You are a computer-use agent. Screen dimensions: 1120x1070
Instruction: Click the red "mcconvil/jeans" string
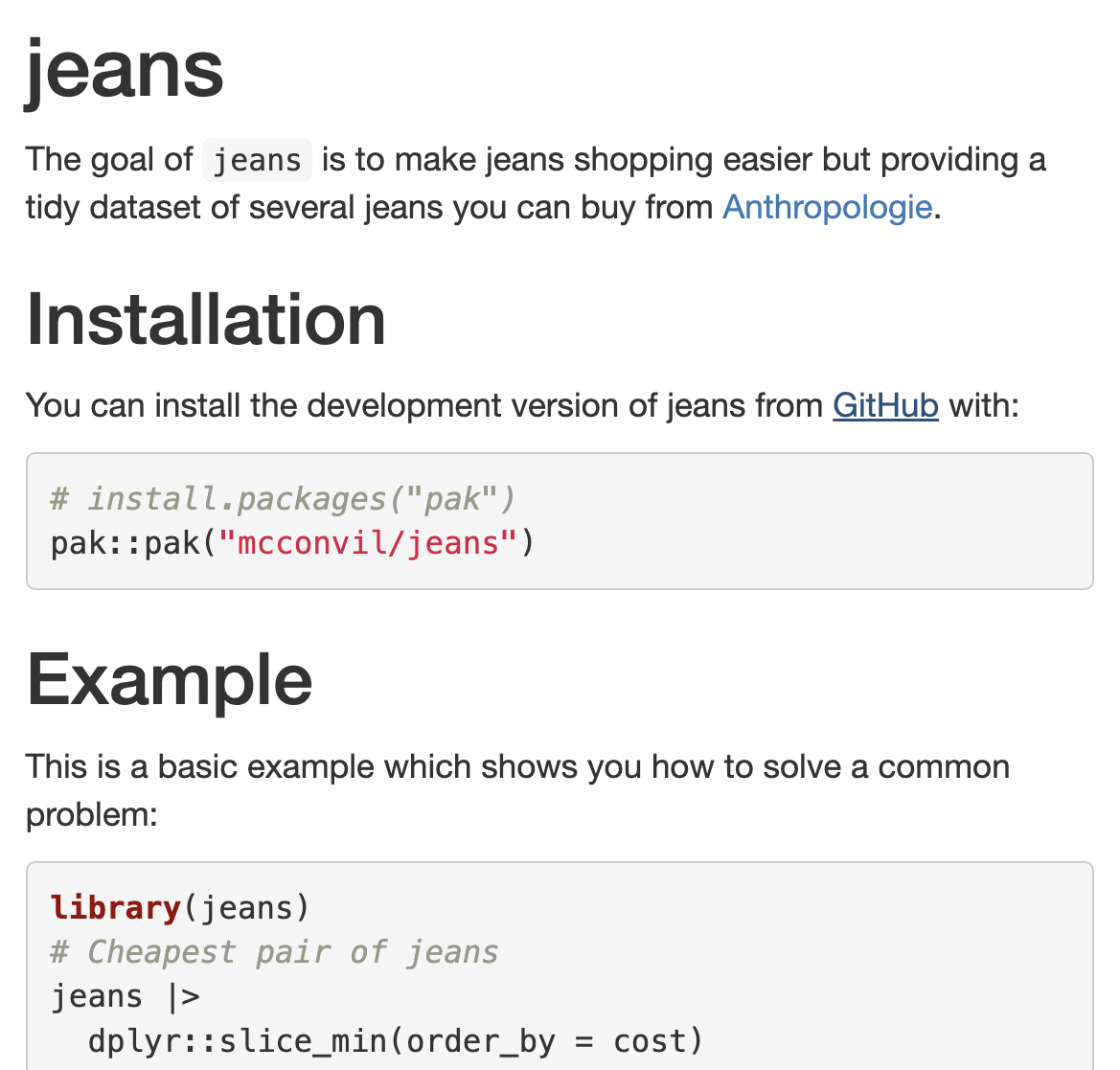369,543
